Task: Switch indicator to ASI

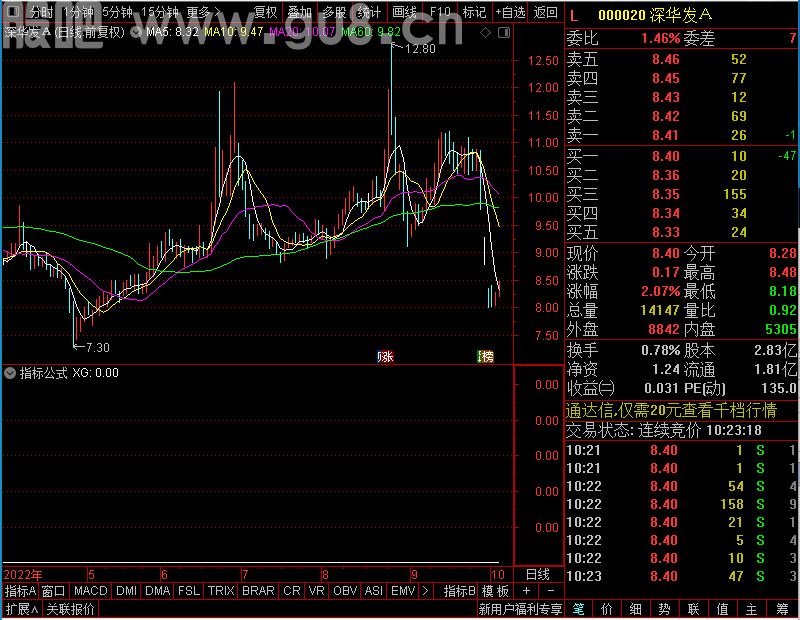Action: click(373, 591)
